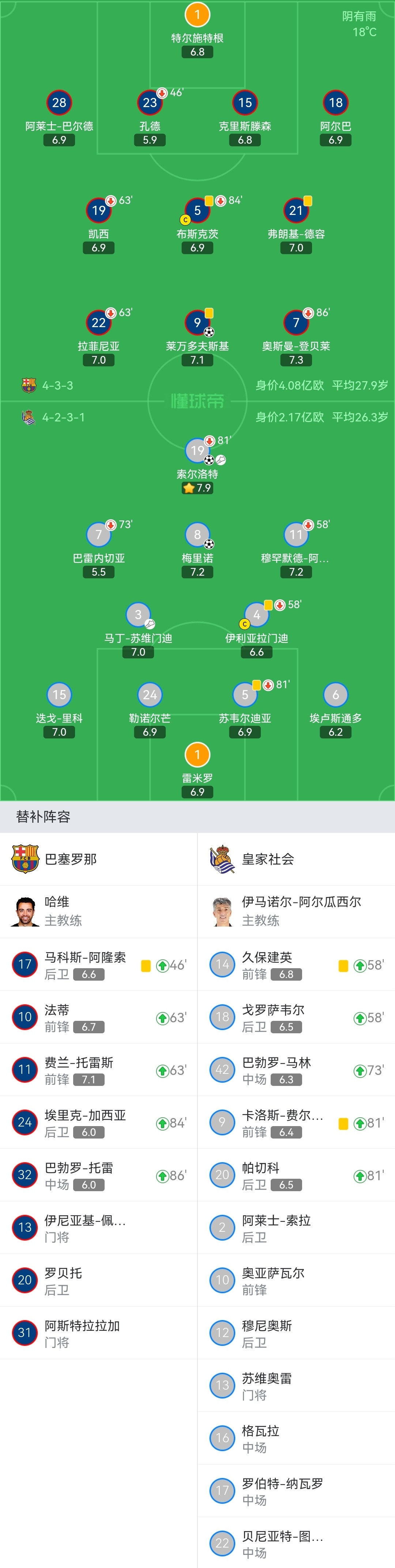Open 梅里诺 number 8 player icon
The image size is (395, 1568).
[x=197, y=534]
